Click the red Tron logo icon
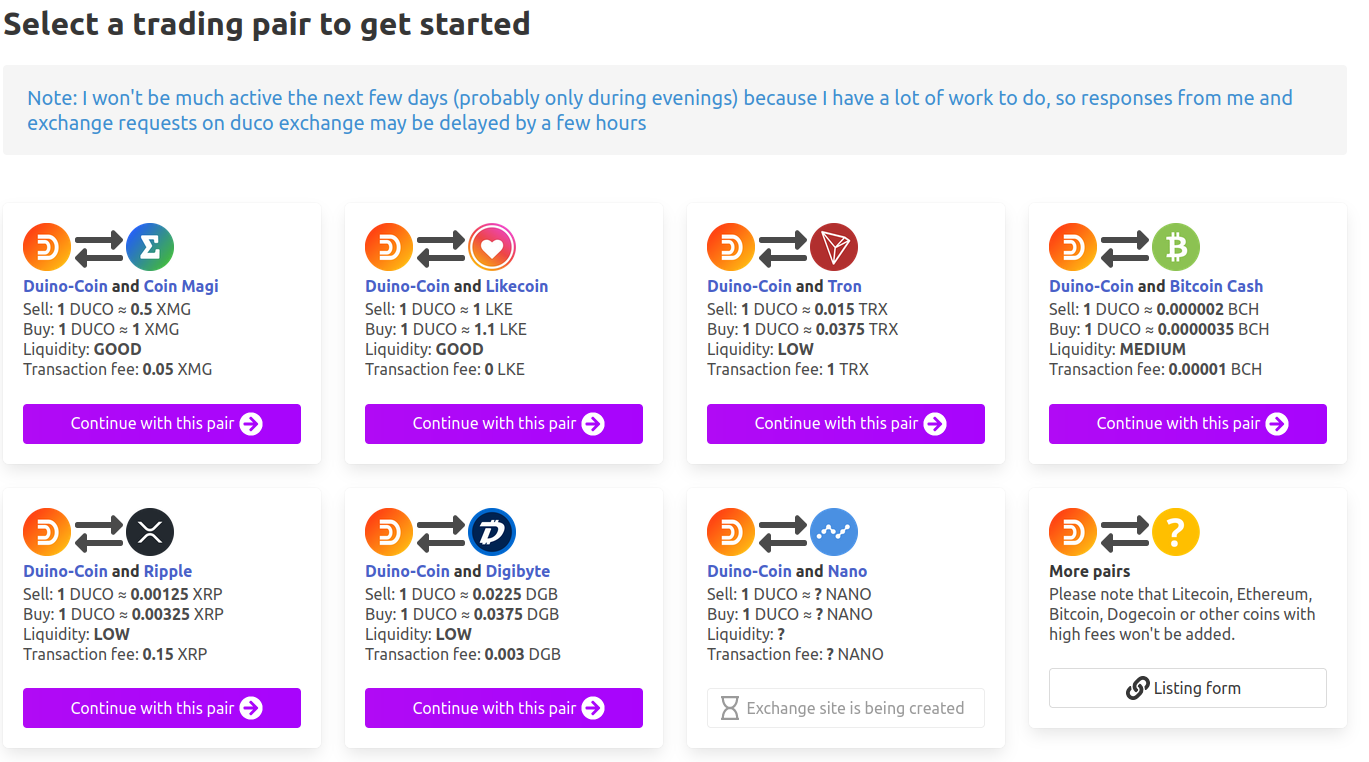 point(834,247)
